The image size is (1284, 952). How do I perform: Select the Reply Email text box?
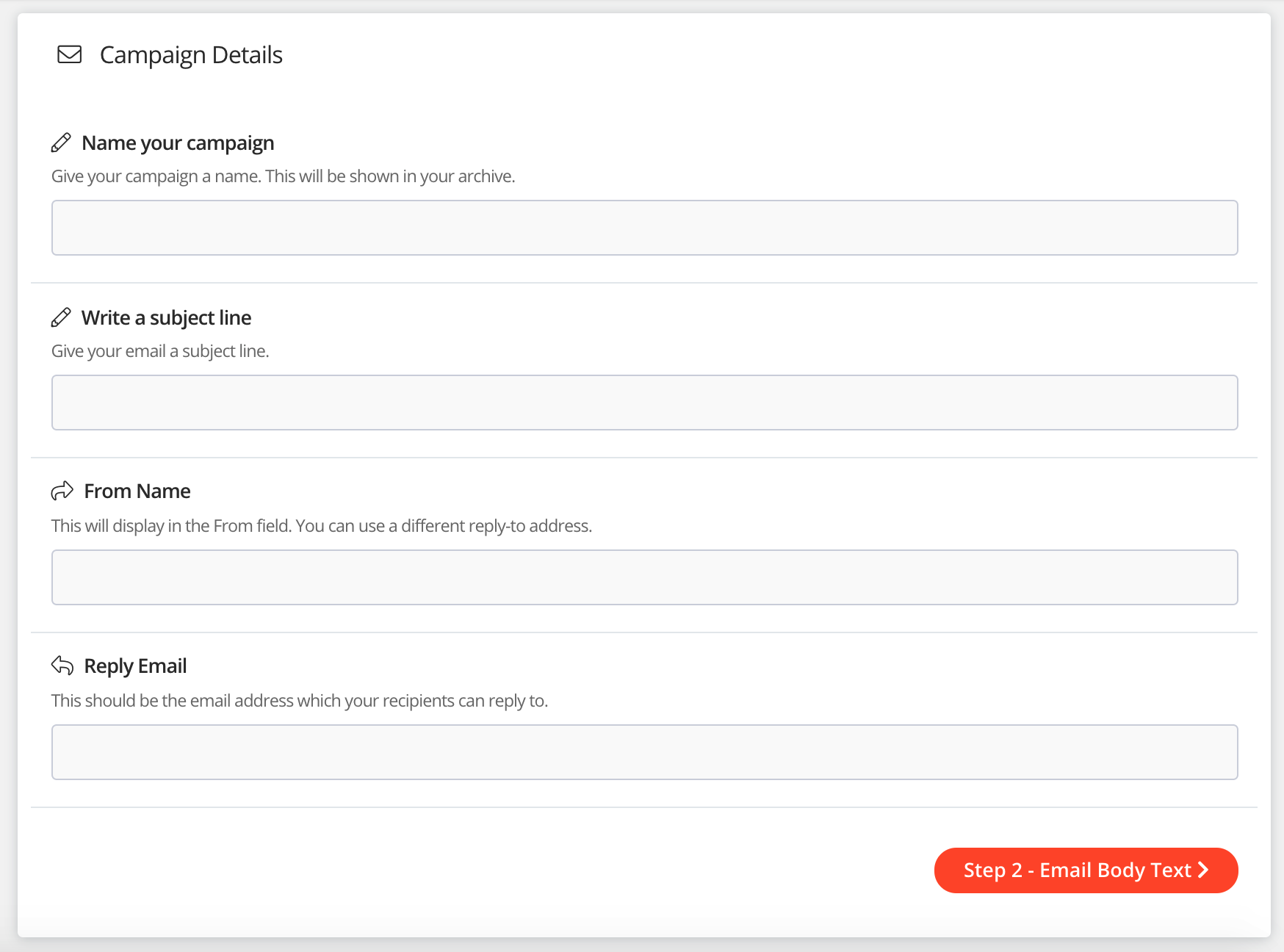coord(645,752)
